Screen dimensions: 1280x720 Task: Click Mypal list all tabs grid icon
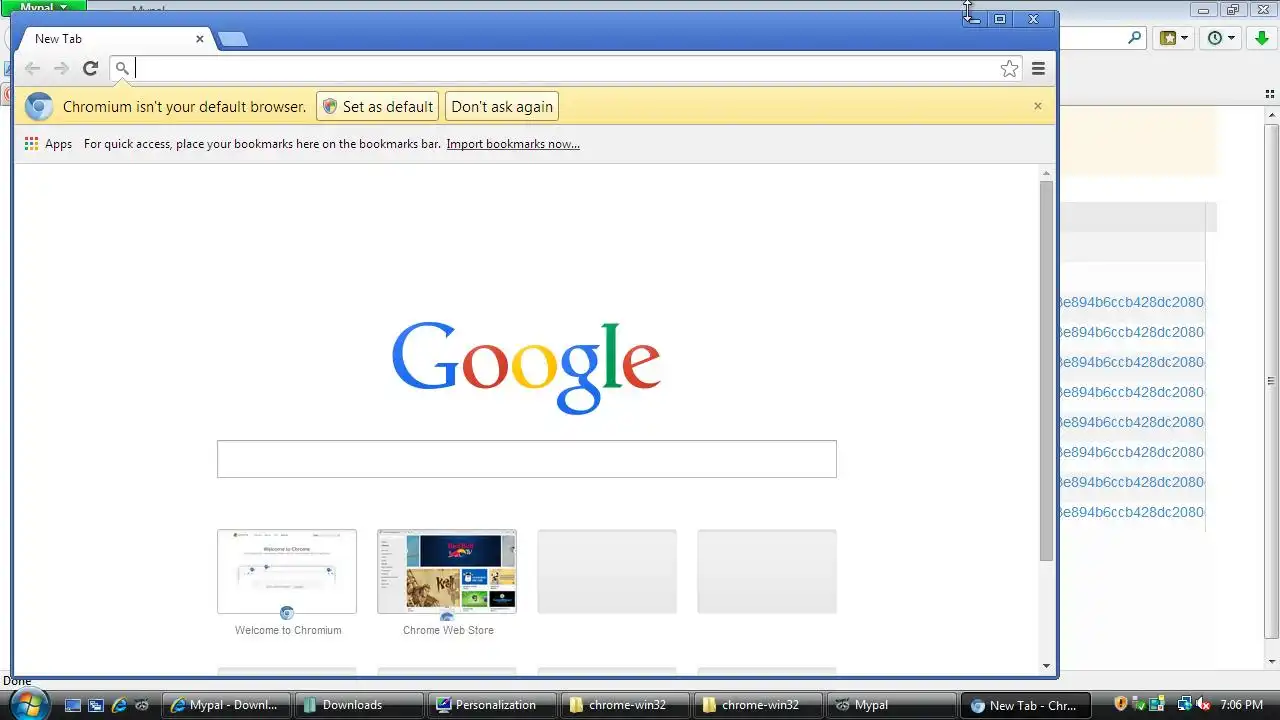pyautogui.click(x=1271, y=93)
